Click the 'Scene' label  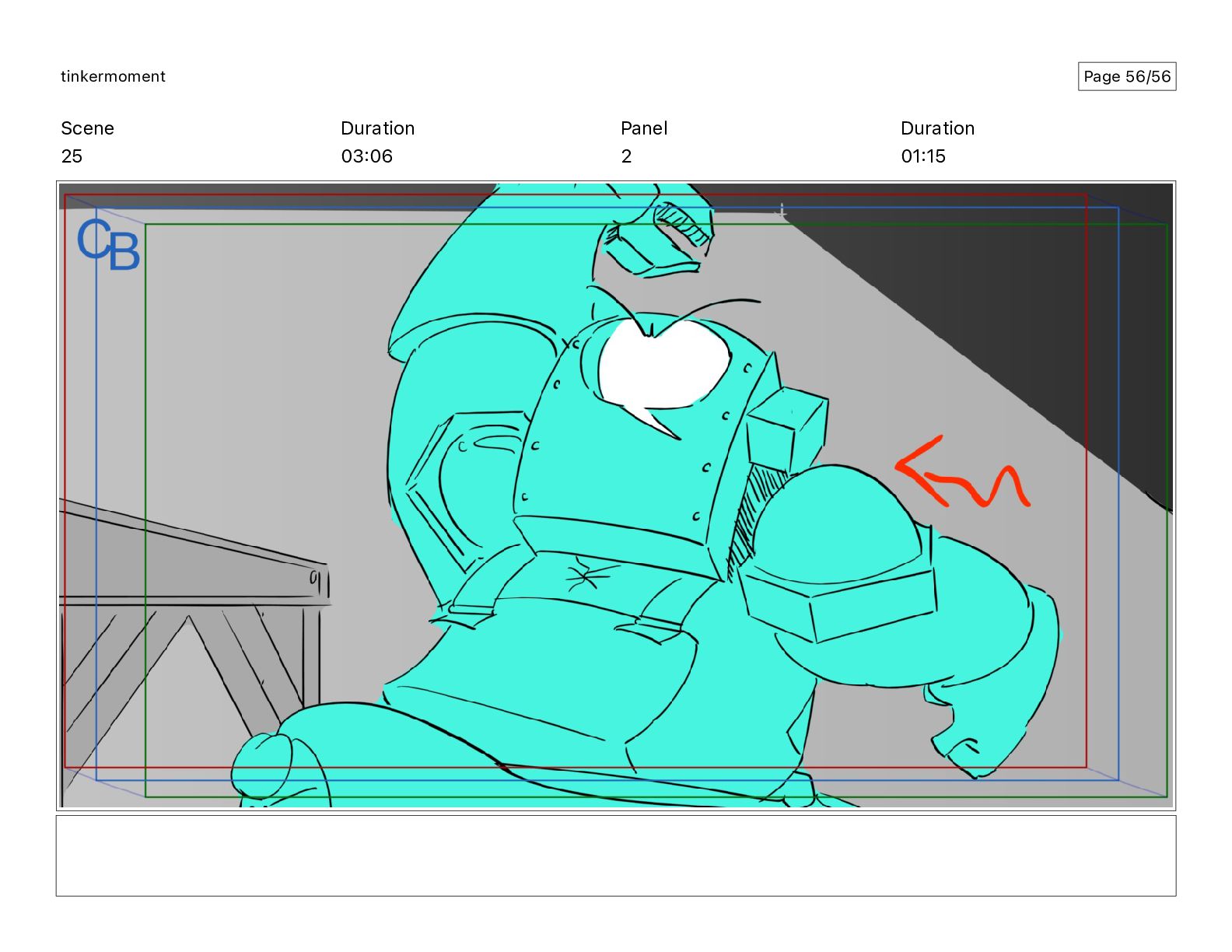tap(87, 128)
